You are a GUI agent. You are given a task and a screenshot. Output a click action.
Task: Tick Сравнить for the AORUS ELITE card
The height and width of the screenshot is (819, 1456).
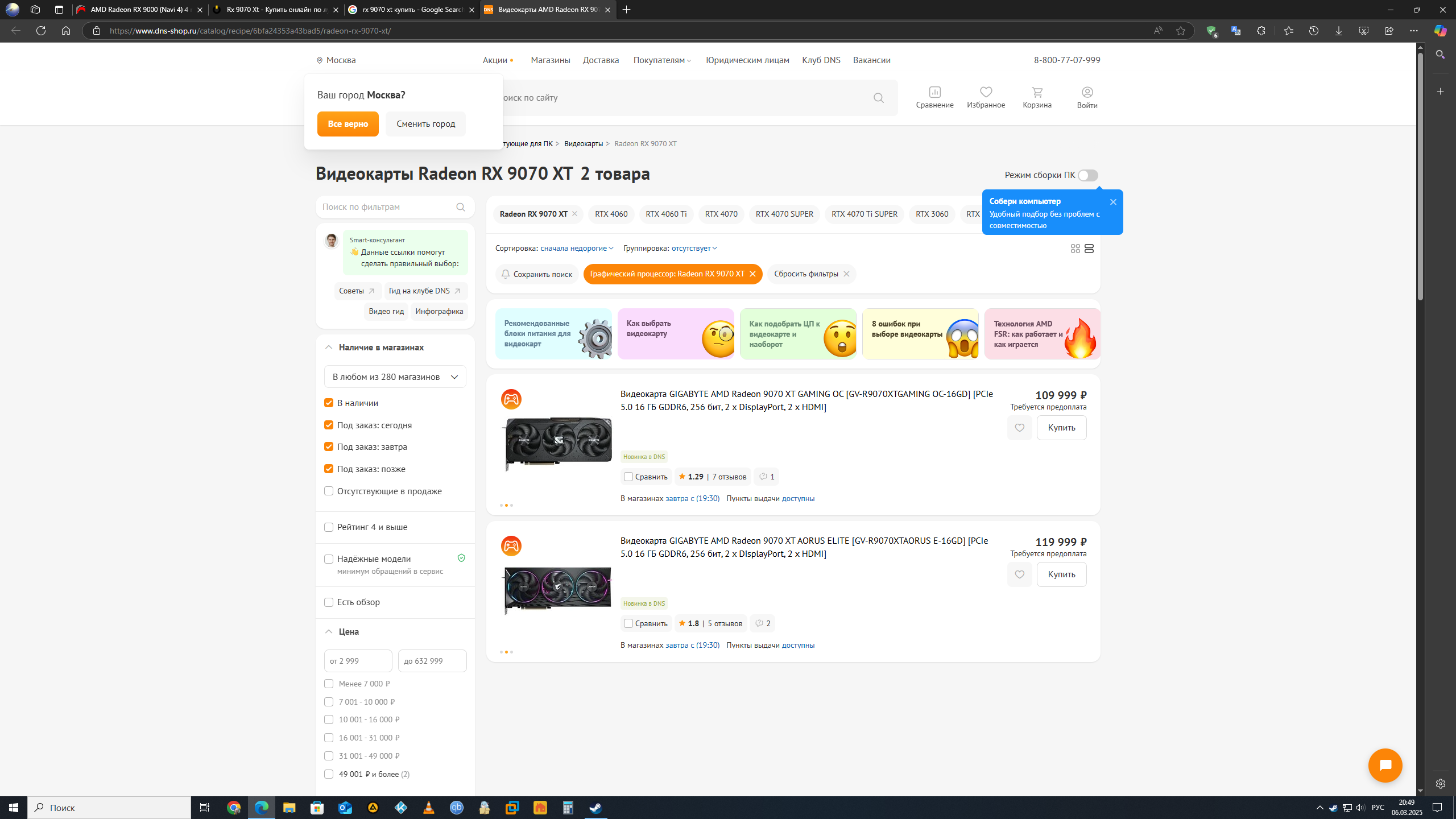click(x=628, y=623)
